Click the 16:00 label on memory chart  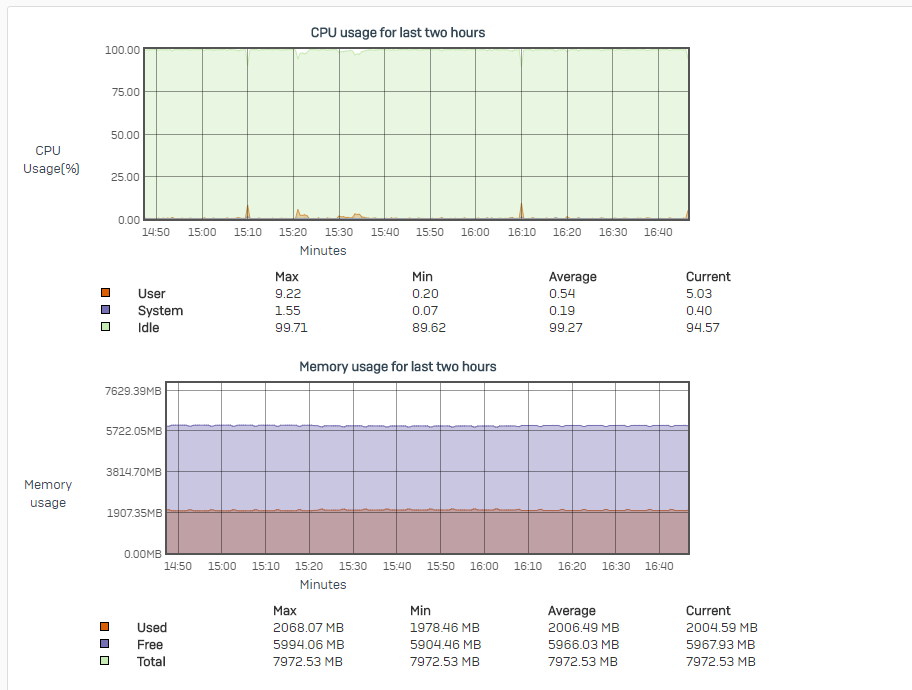(484, 566)
